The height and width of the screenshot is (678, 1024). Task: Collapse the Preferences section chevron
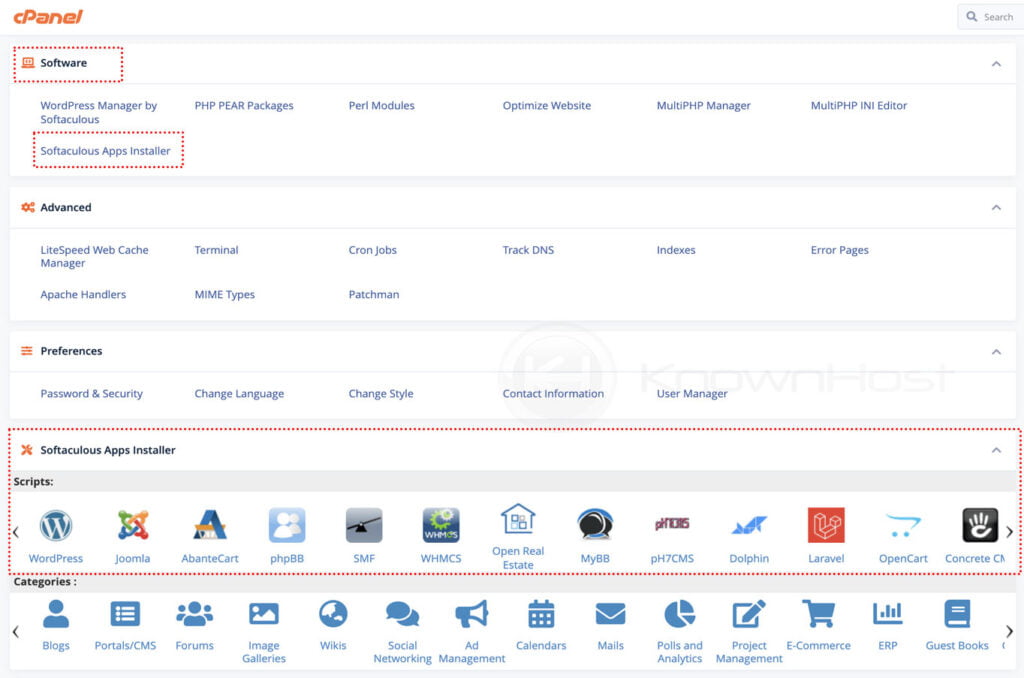996,351
